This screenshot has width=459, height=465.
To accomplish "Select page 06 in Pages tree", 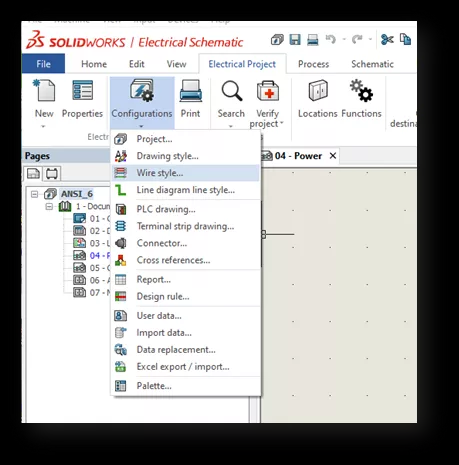I will click(92, 280).
